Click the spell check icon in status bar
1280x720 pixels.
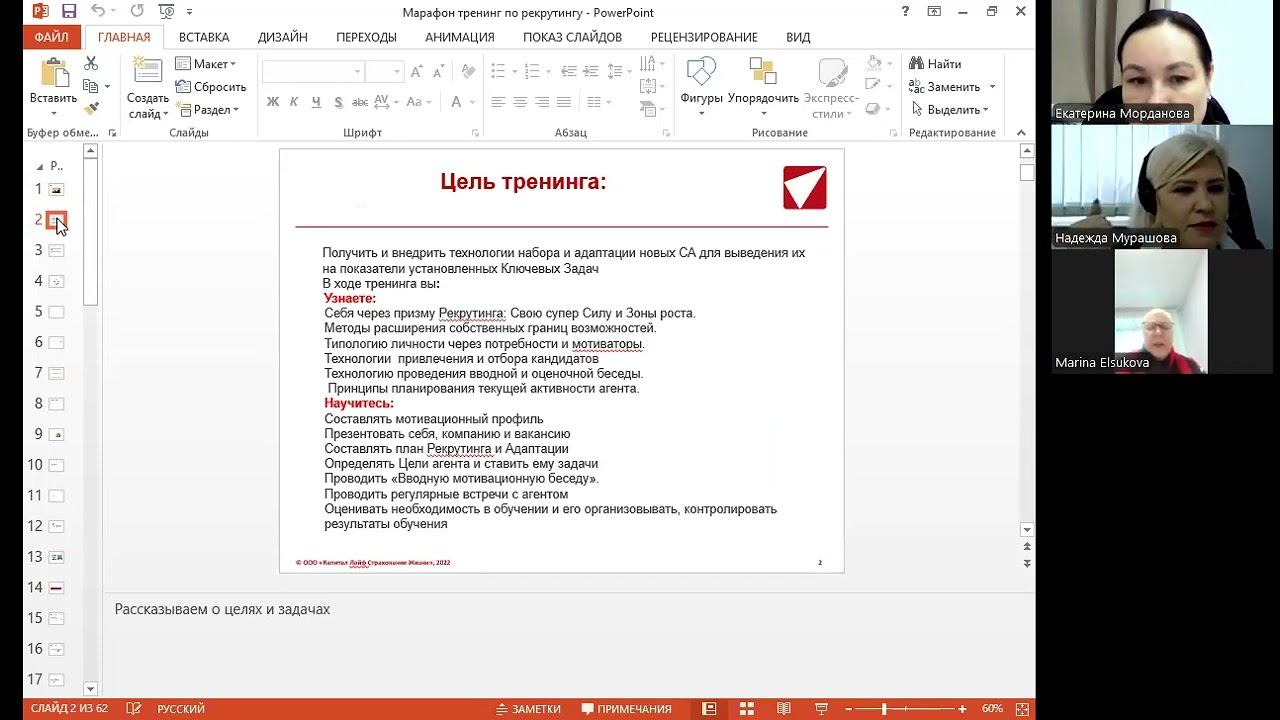133,709
